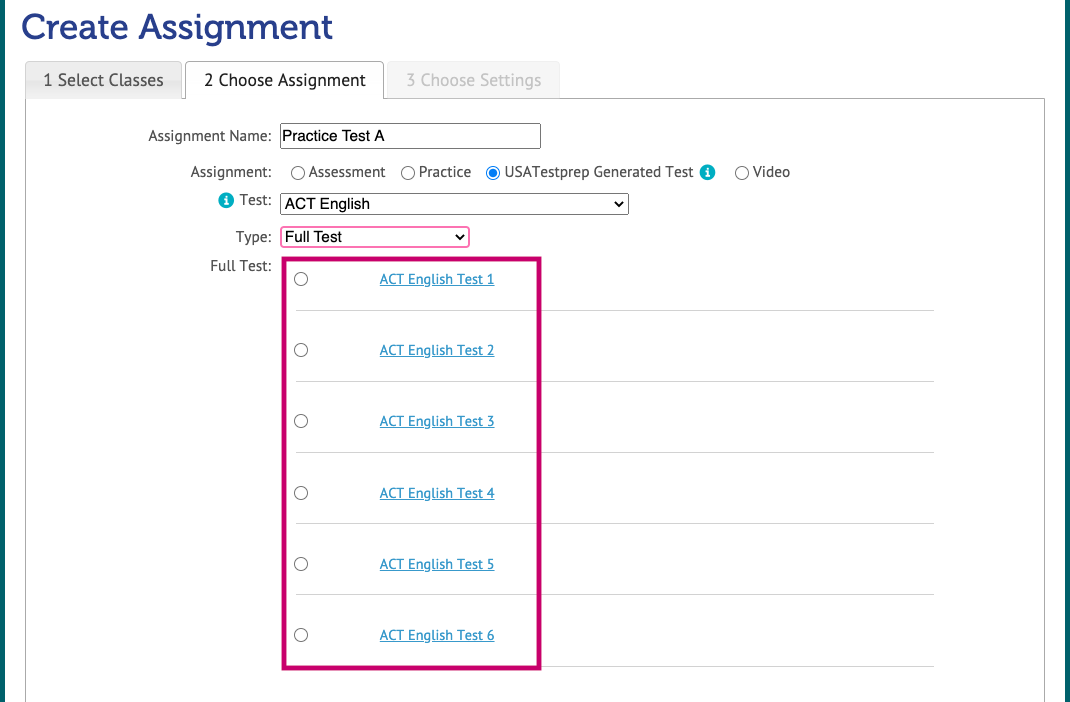Open the 3 Choose Settings tab
Screen dimensions: 1070x702
pyautogui.click(x=474, y=80)
